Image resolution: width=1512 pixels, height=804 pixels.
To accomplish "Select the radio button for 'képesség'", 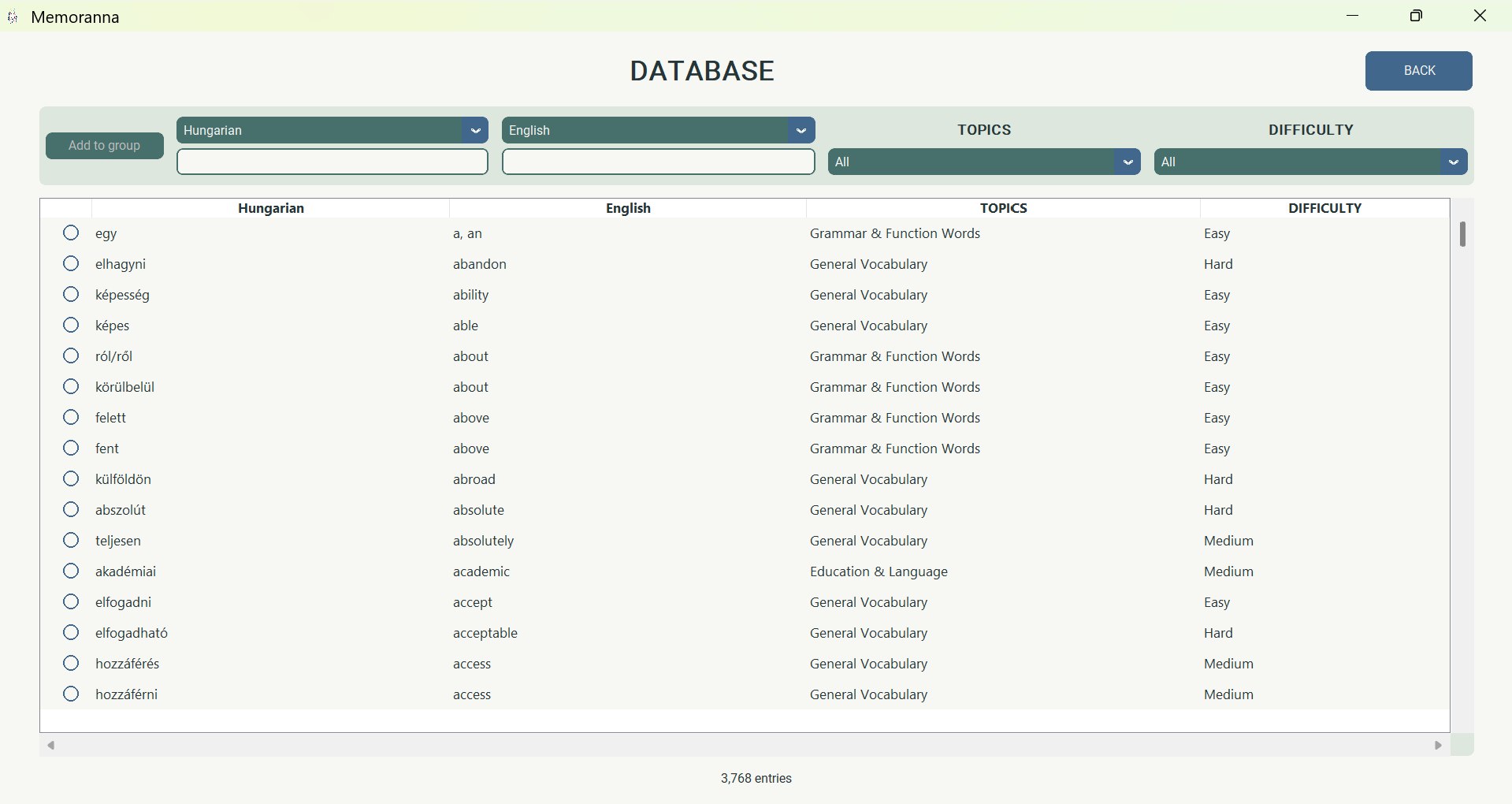I will (x=71, y=295).
